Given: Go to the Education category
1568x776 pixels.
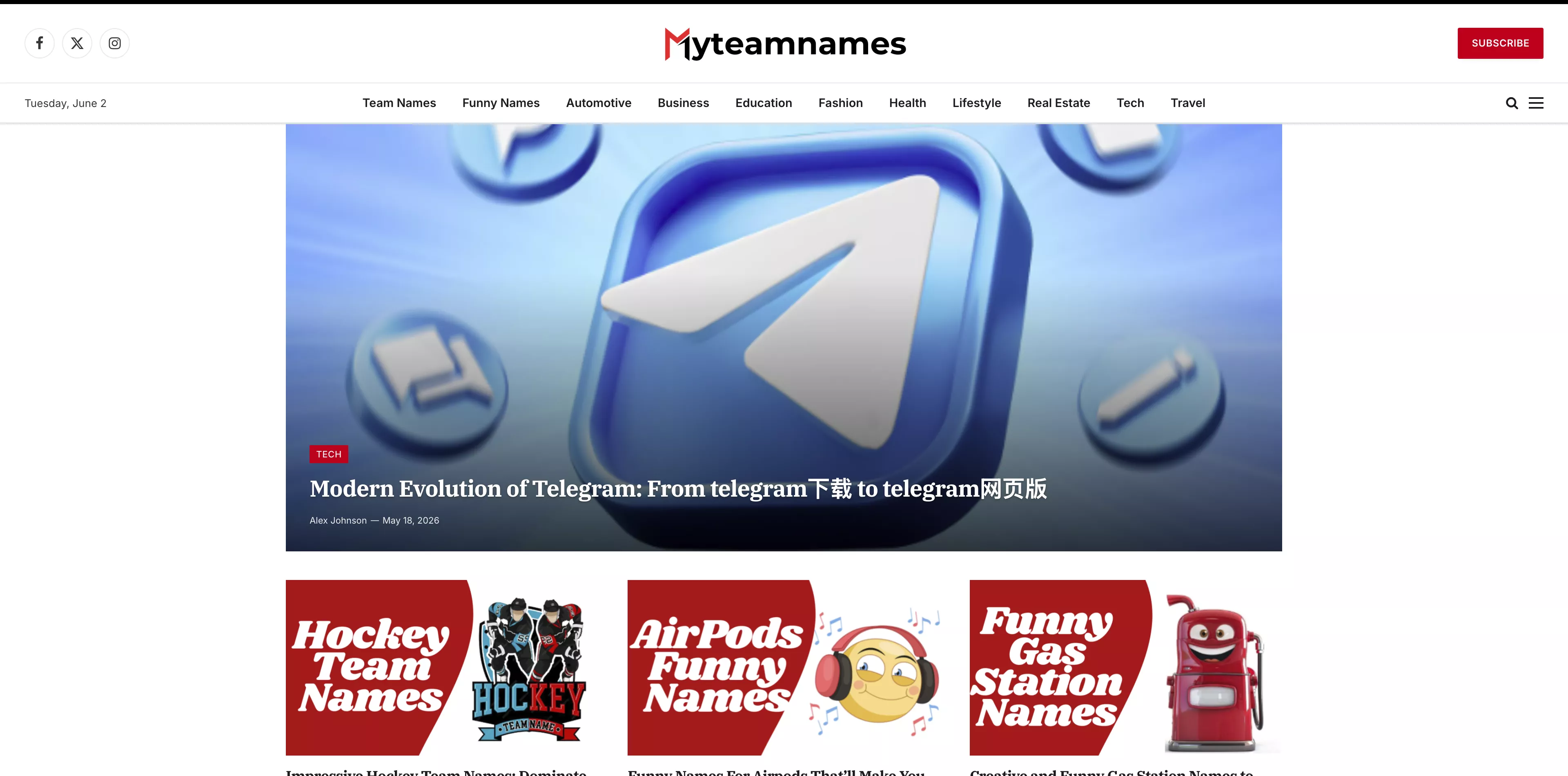Looking at the screenshot, I should tap(763, 103).
